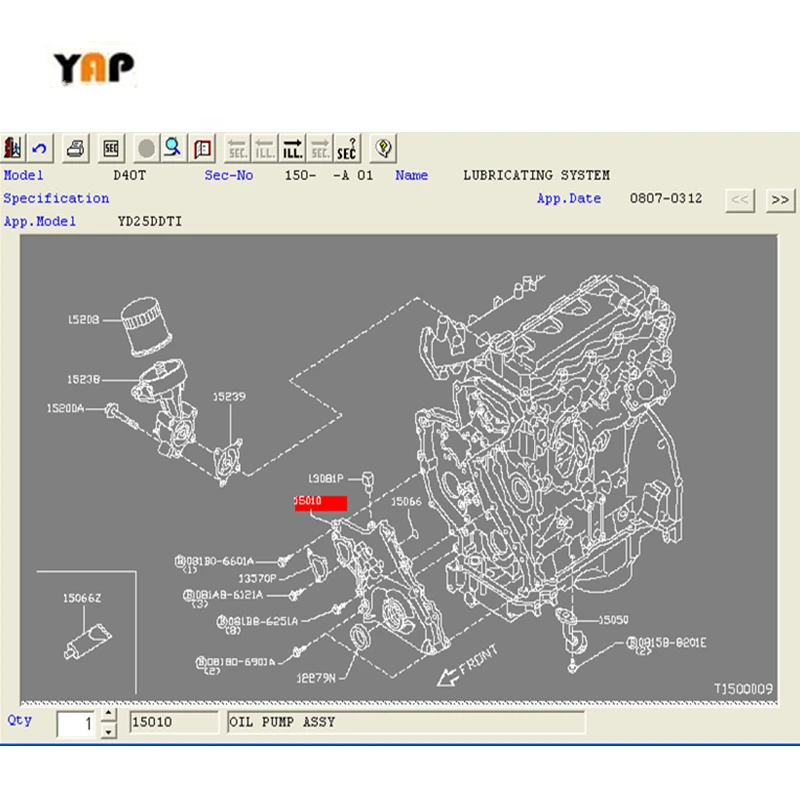The image size is (800, 800).
Task: Click the LUBRICATING SYSTEM name text
Action: 536,176
